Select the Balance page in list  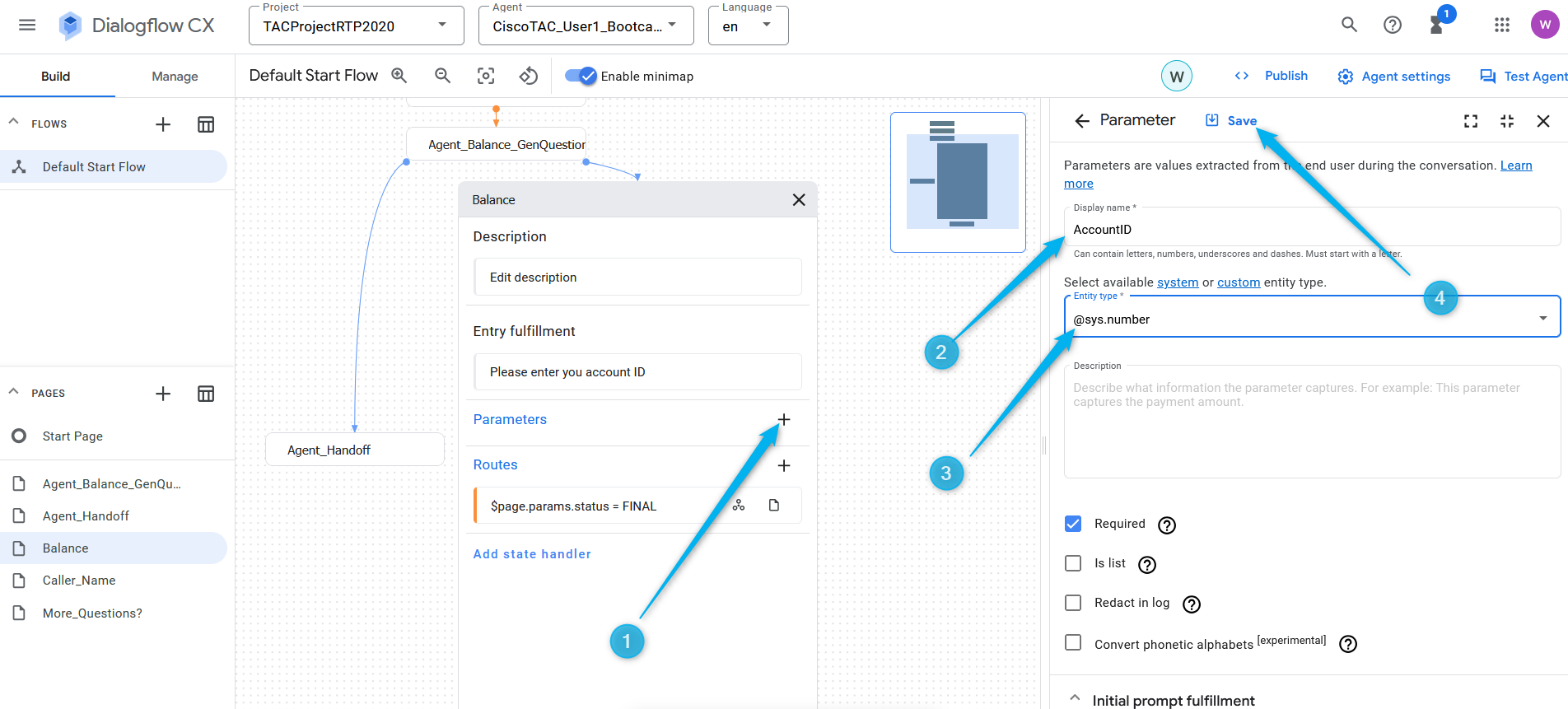114,548
